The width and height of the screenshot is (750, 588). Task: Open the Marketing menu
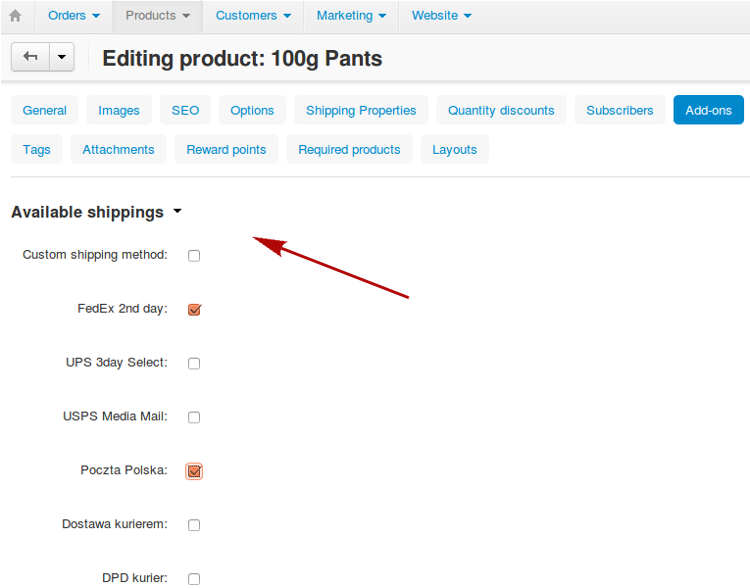(x=351, y=16)
